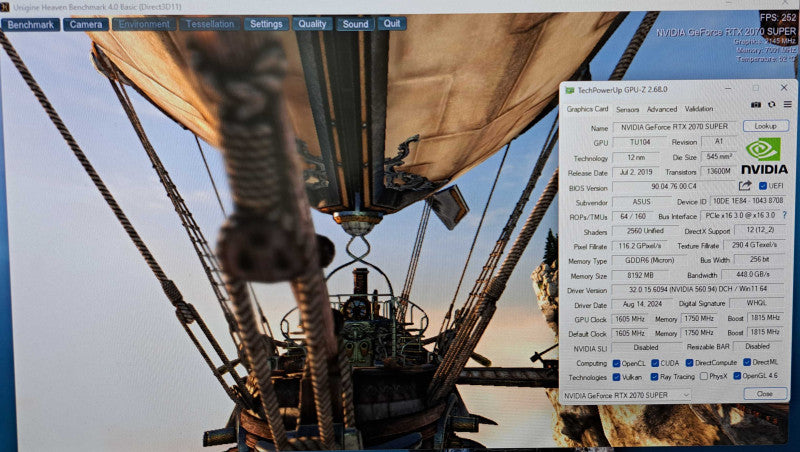Switch to the Graphics Card tab
The image size is (800, 452).
(587, 109)
